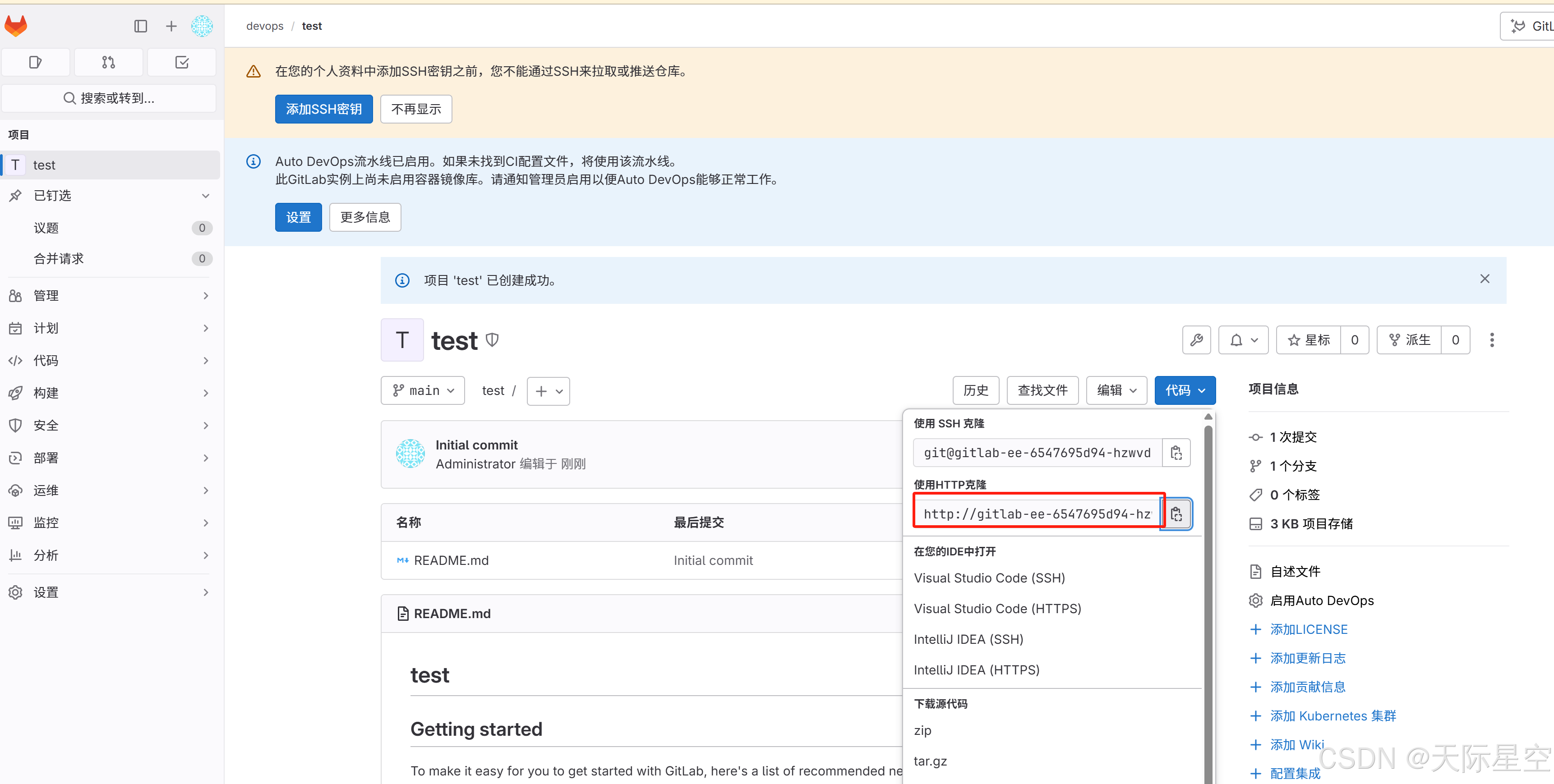
Task: Select Visual Studio Code (SSH) option
Action: pyautogui.click(x=989, y=578)
